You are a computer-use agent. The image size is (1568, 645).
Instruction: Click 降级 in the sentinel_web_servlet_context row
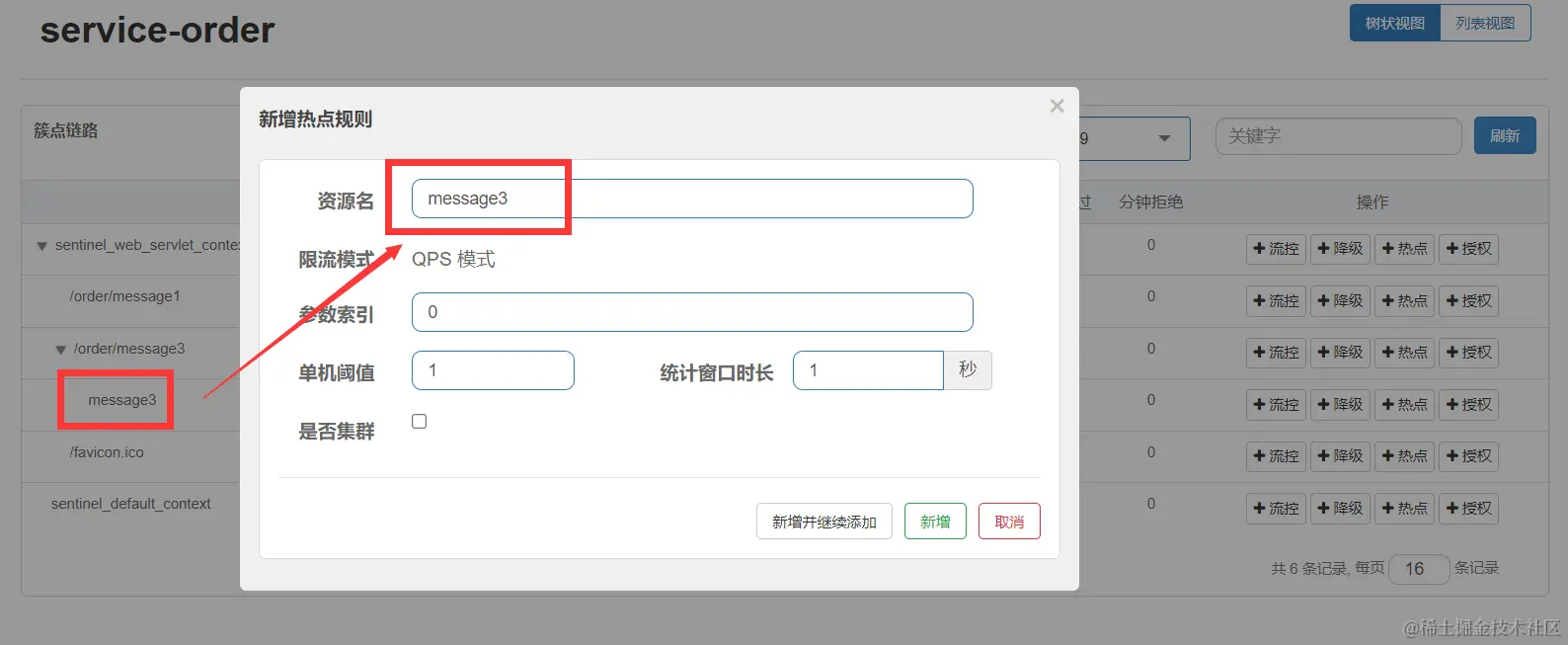1340,249
